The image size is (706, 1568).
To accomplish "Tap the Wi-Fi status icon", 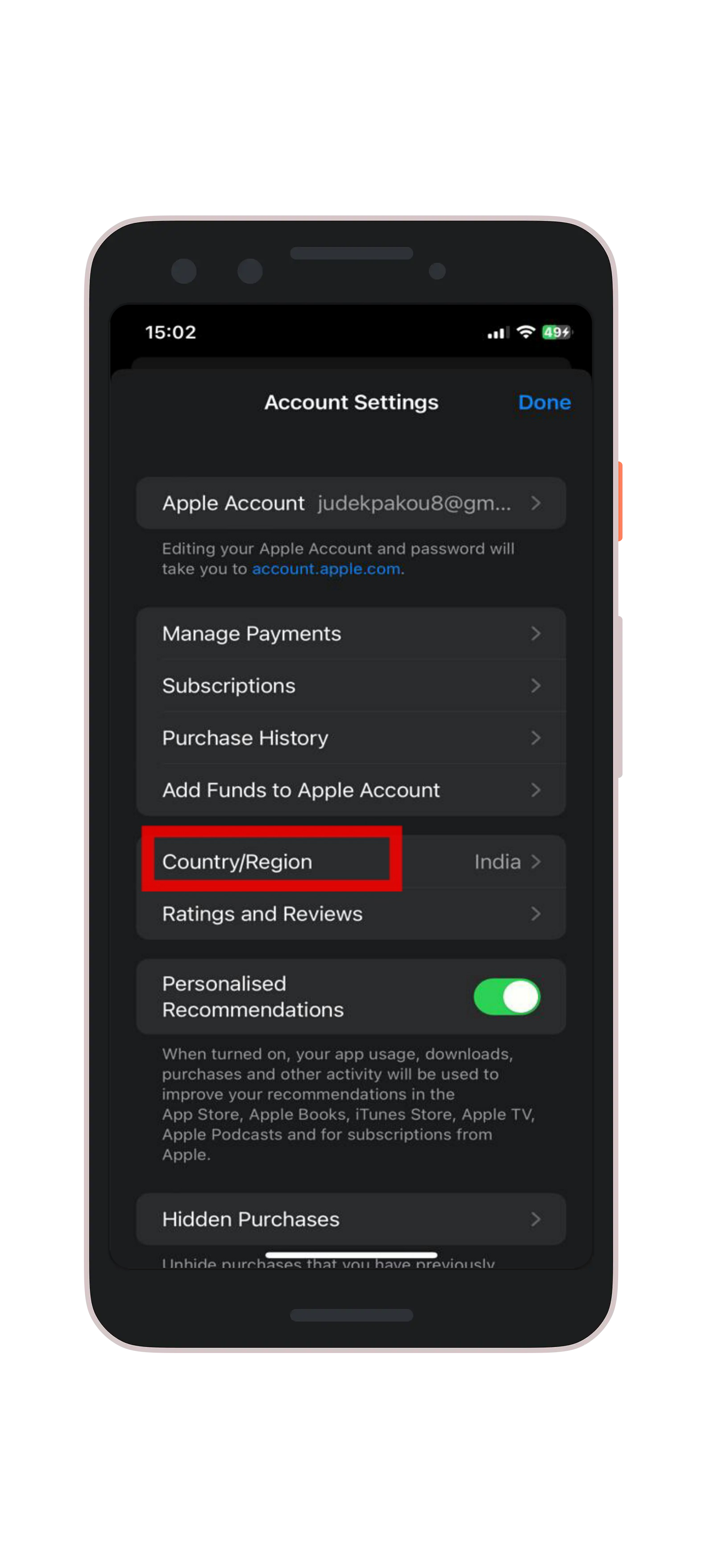I will point(526,332).
